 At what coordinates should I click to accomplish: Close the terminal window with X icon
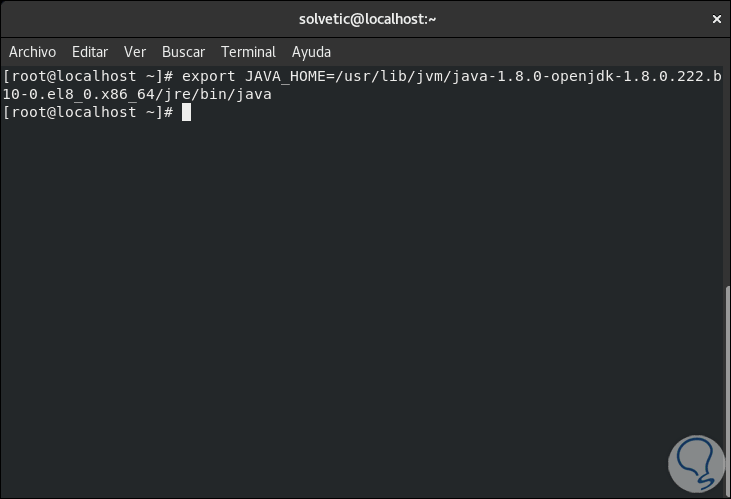(x=715, y=19)
